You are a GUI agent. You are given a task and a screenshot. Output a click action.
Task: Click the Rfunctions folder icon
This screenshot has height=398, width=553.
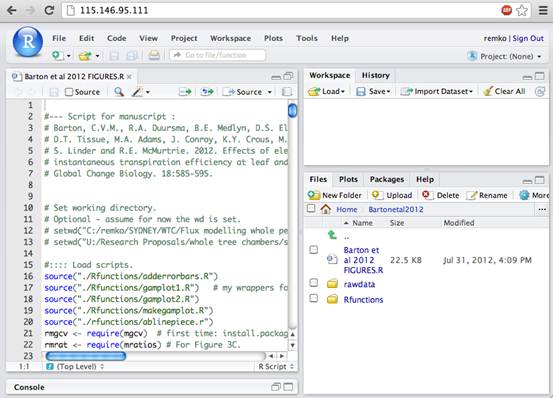point(332,299)
